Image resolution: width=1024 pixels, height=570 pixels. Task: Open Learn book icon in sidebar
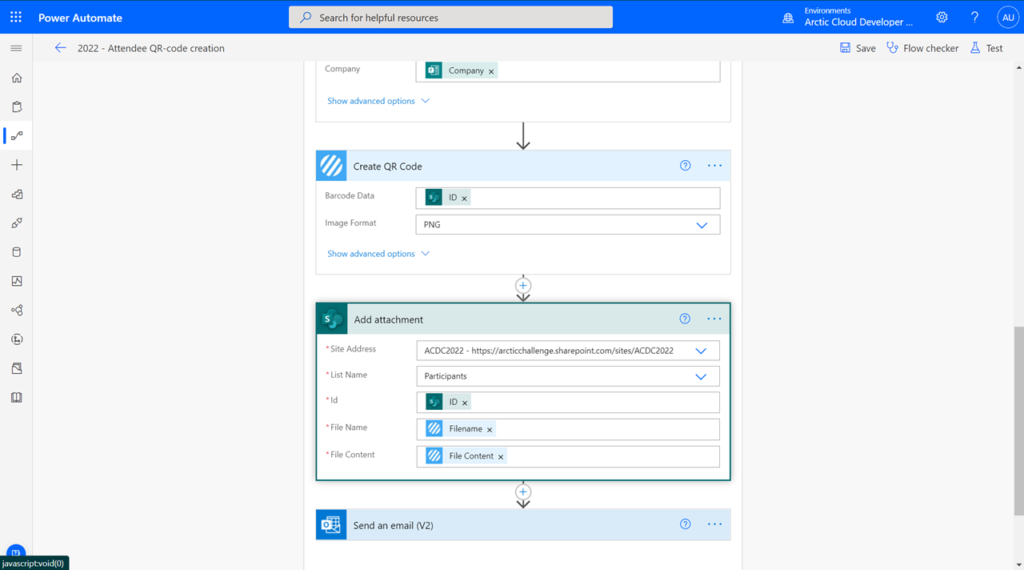coord(17,398)
